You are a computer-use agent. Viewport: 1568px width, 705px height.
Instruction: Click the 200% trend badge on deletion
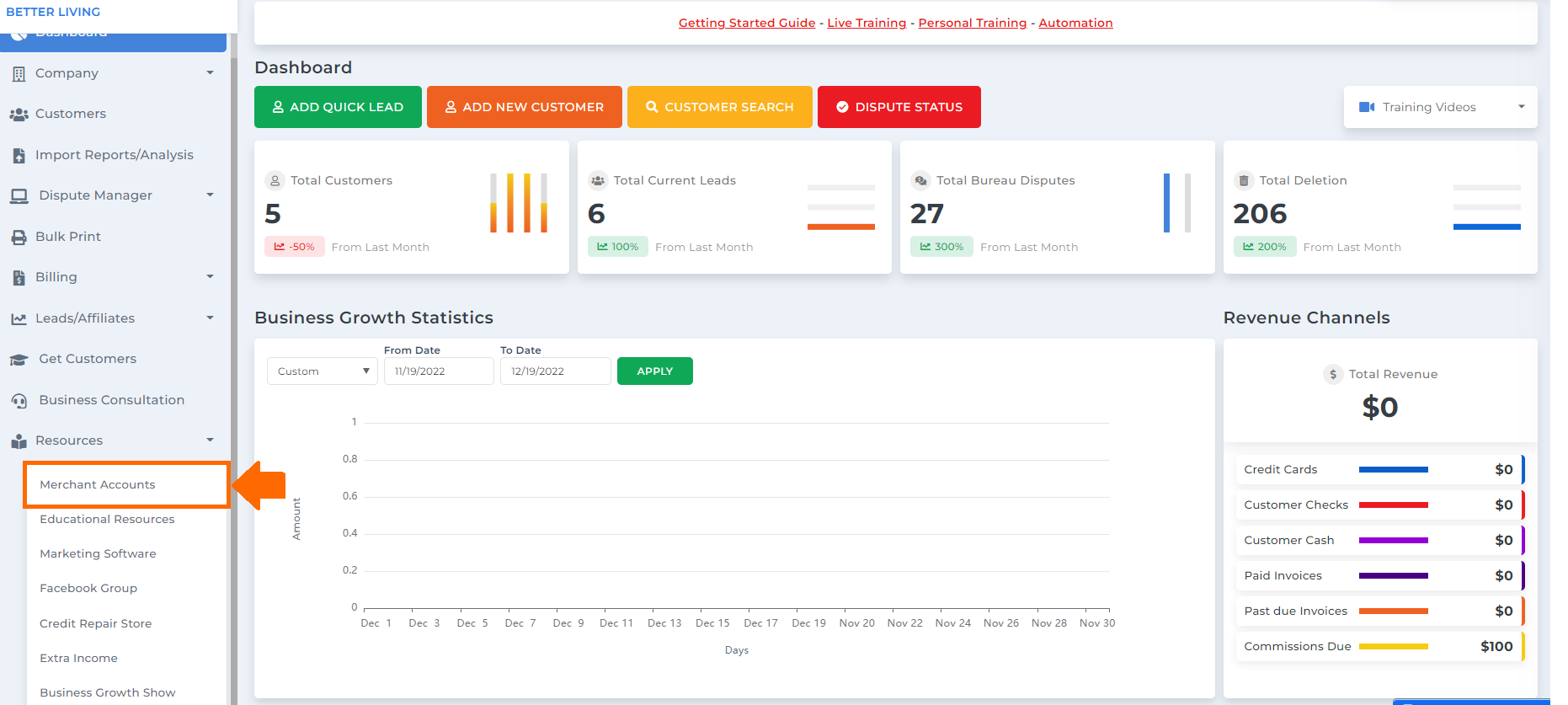pyautogui.click(x=1265, y=247)
